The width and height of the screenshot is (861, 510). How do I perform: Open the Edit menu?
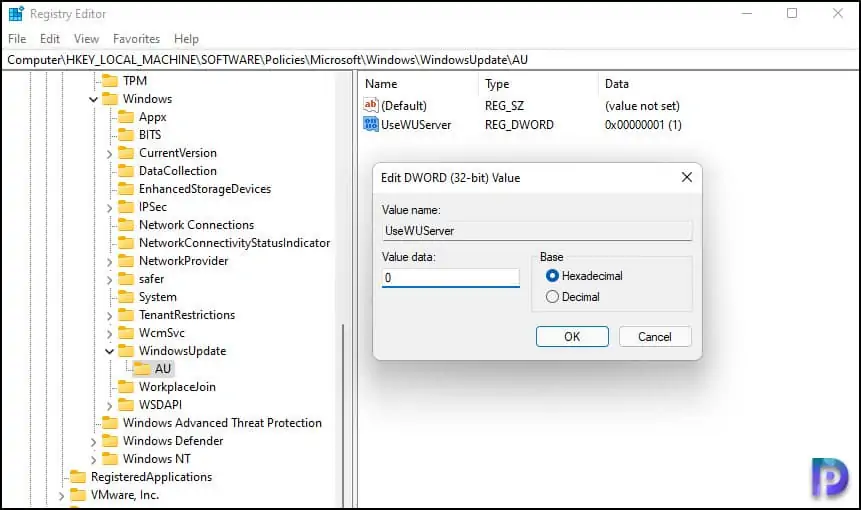click(49, 39)
